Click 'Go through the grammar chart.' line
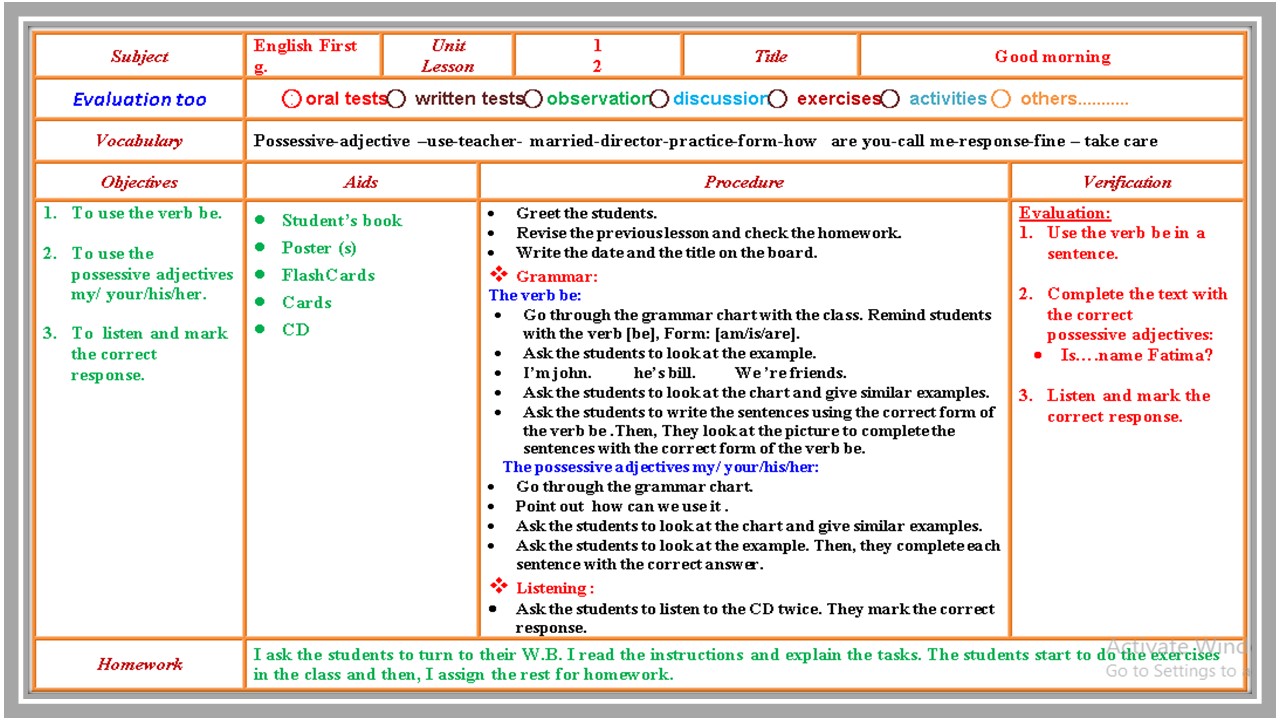Image resolution: width=1280 pixels, height=720 pixels. coord(634,487)
